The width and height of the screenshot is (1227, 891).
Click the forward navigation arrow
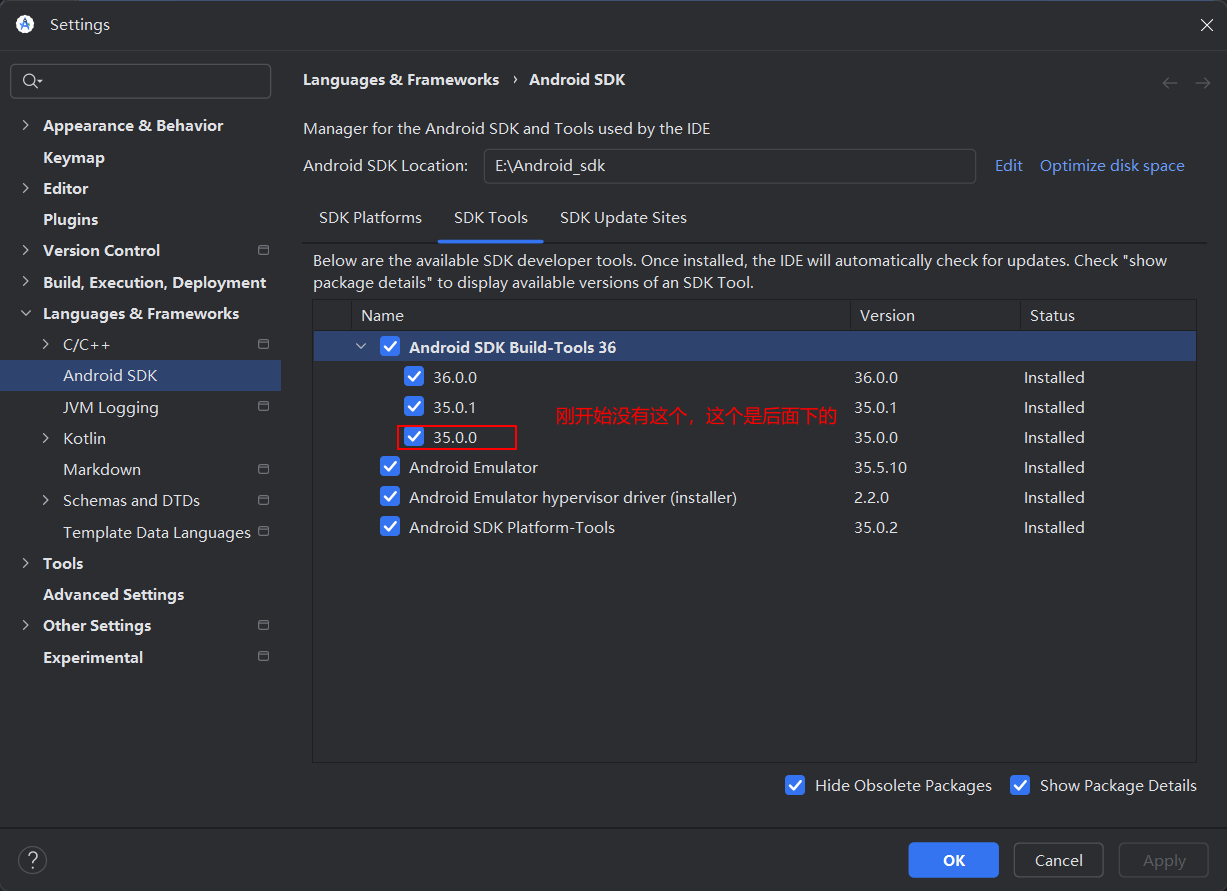point(1203,83)
